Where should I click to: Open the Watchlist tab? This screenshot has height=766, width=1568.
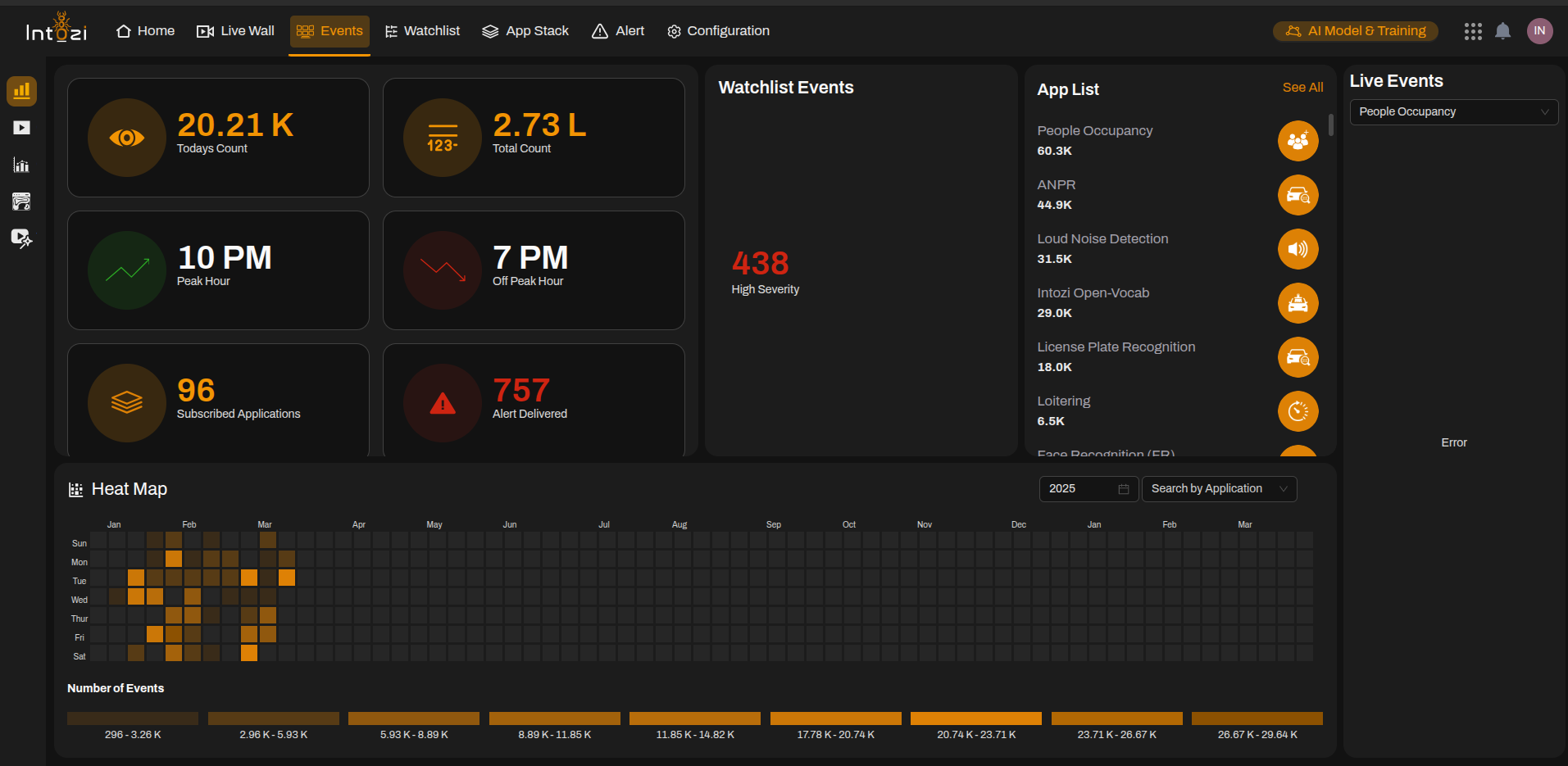(x=422, y=31)
